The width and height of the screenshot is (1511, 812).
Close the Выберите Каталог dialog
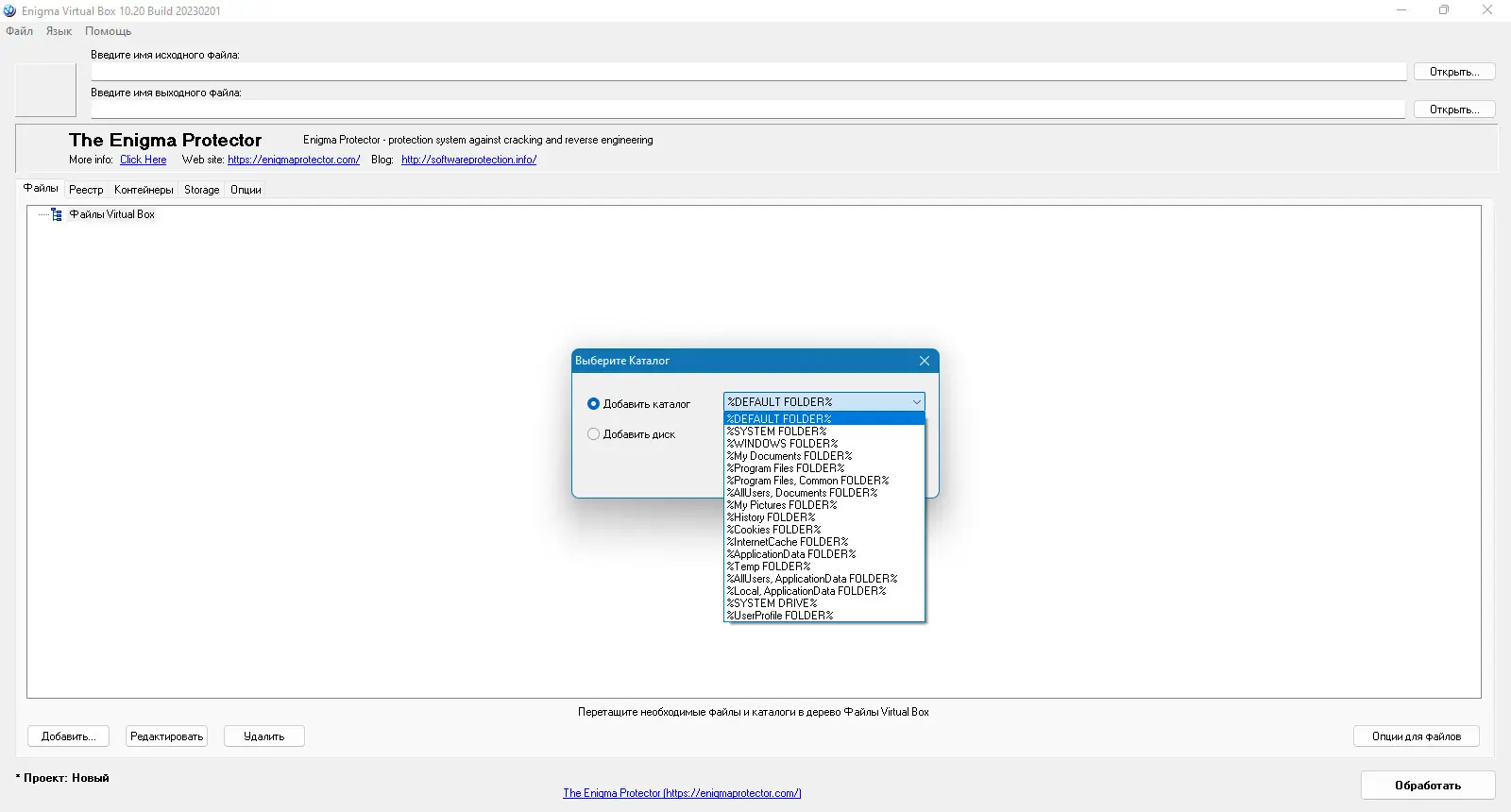925,361
